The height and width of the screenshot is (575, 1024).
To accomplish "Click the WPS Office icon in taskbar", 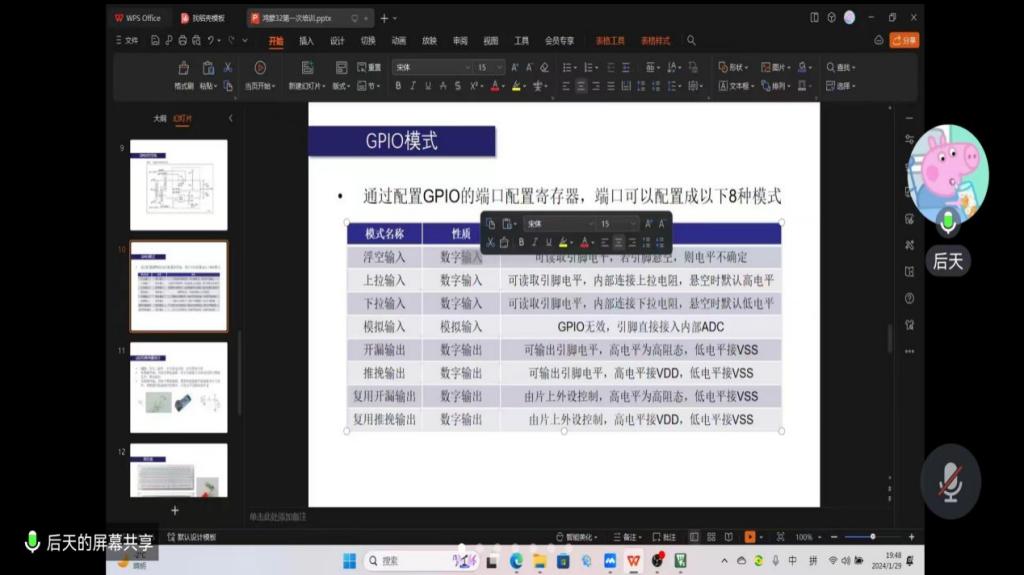I will [x=634, y=561].
